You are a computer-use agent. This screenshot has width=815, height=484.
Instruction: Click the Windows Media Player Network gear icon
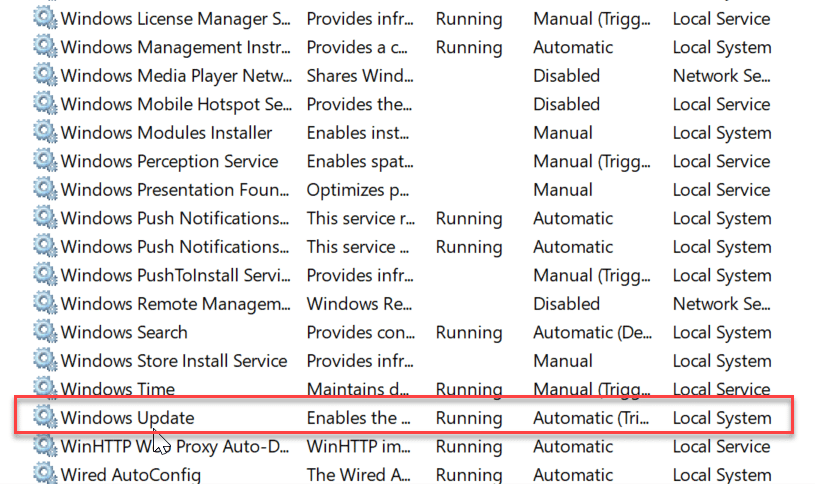pyautogui.click(x=45, y=76)
